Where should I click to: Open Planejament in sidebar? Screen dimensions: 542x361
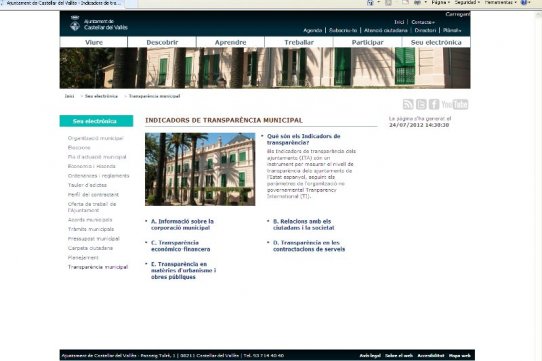click(83, 258)
